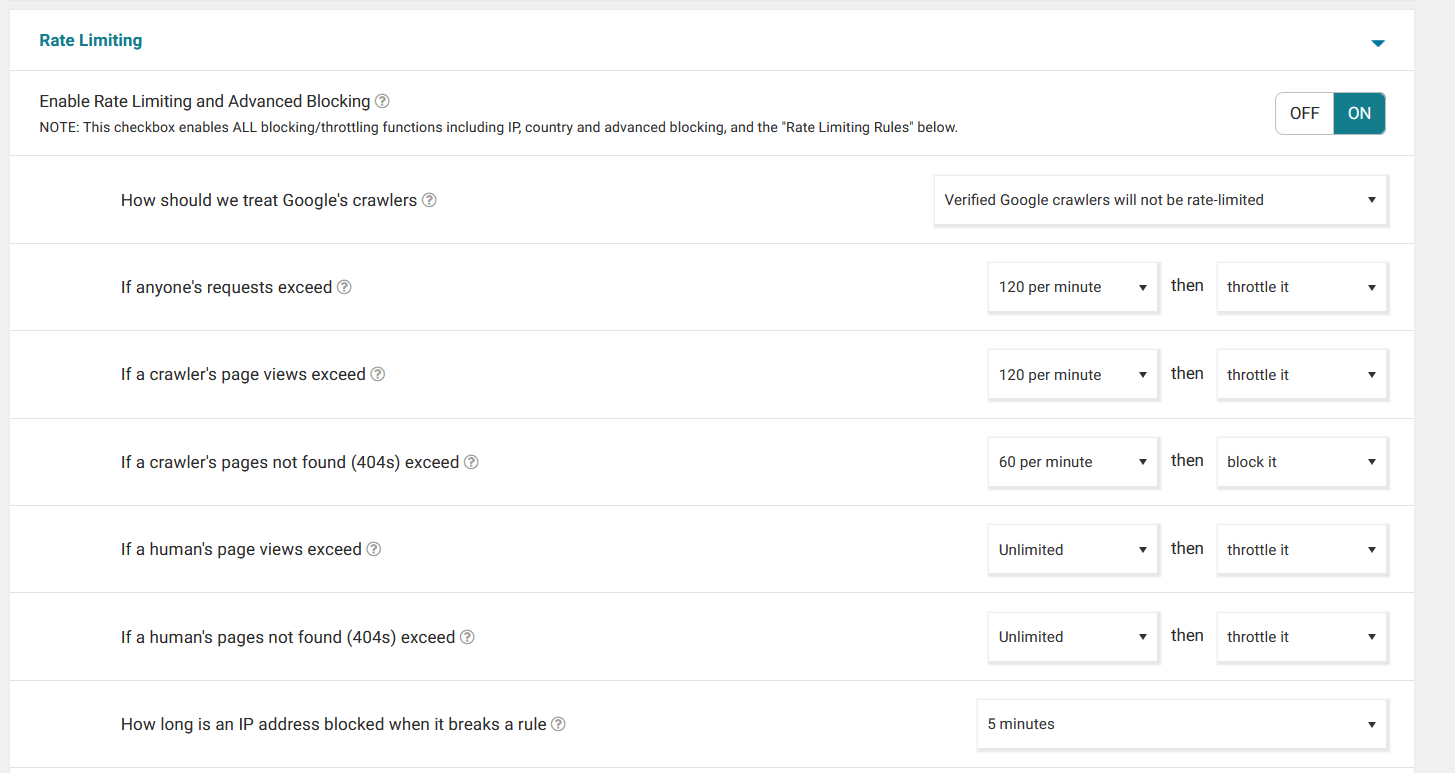This screenshot has width=1455, height=773.
Task: Open the Google crawlers treatment dropdown
Action: [x=1160, y=200]
